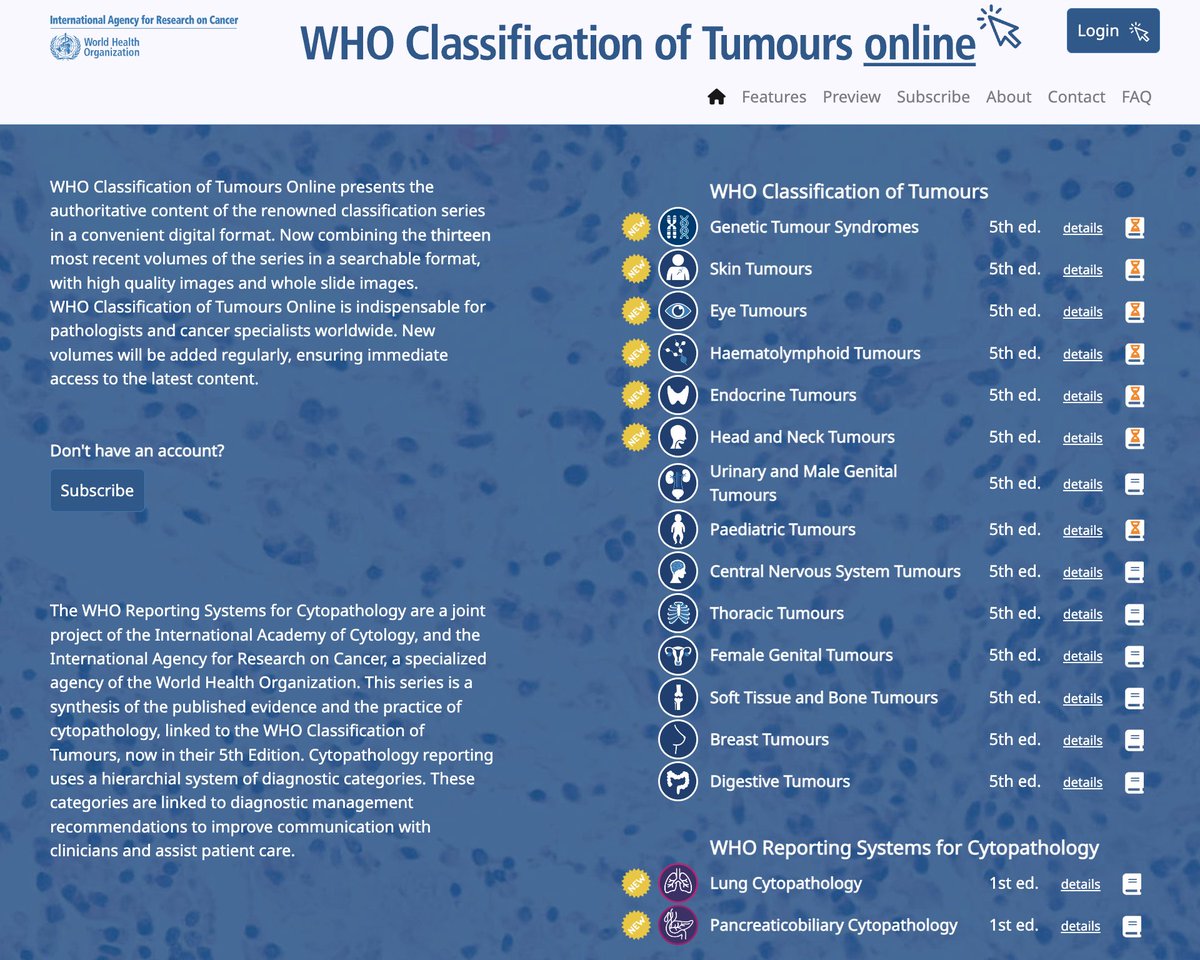The image size is (1200, 960).
Task: Open book icon for Thoracic Tumours
Action: 1134,614
